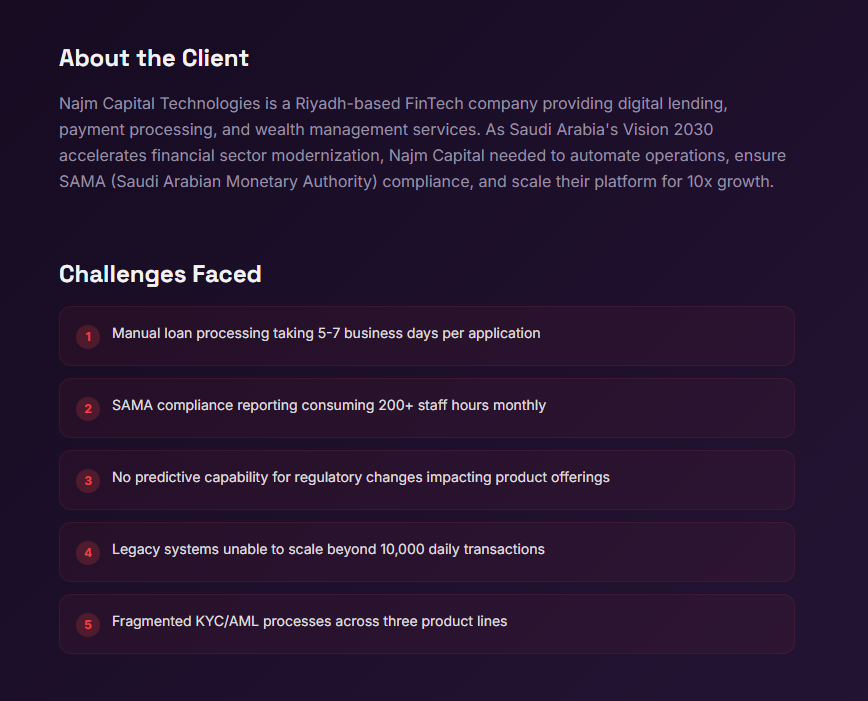Click the Challenges Faced heading

(x=160, y=274)
